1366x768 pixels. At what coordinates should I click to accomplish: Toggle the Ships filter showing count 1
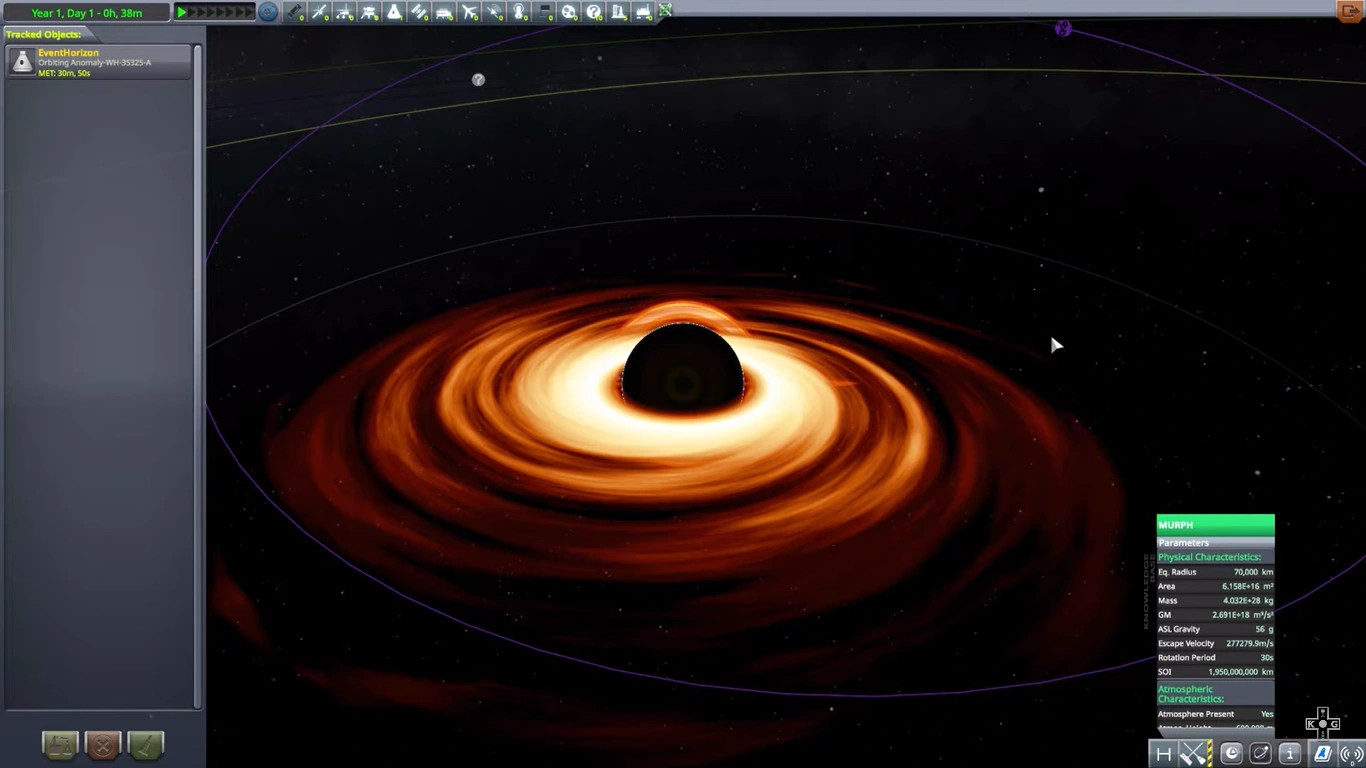point(395,12)
